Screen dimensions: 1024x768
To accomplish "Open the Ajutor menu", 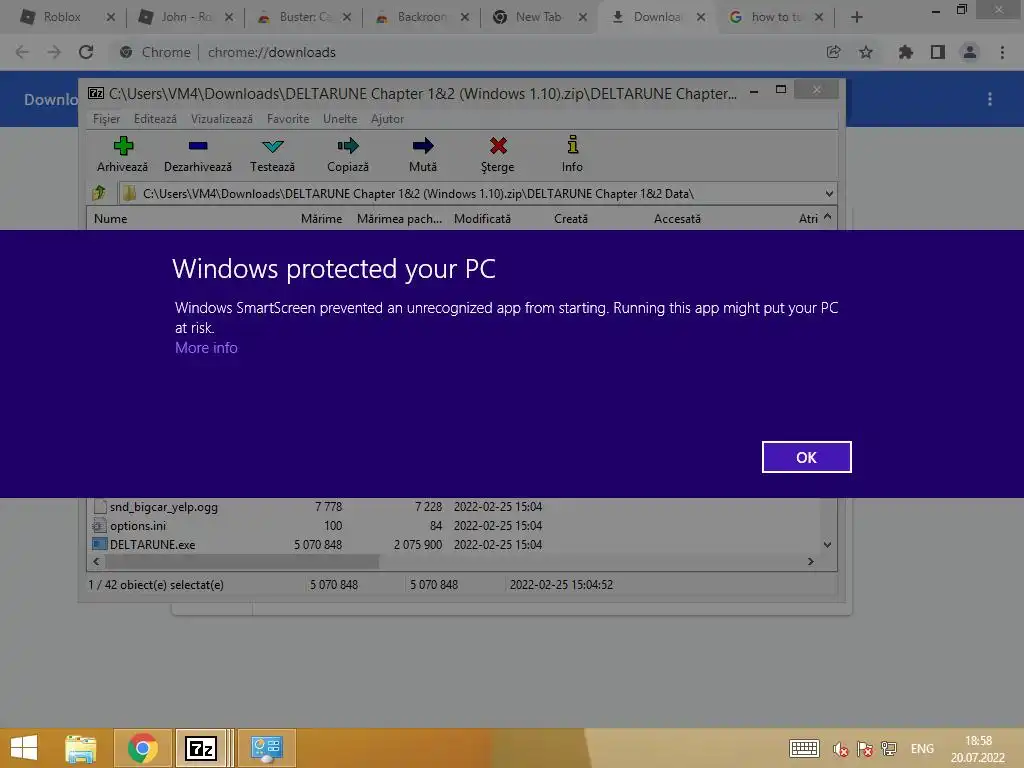I will coord(387,119).
